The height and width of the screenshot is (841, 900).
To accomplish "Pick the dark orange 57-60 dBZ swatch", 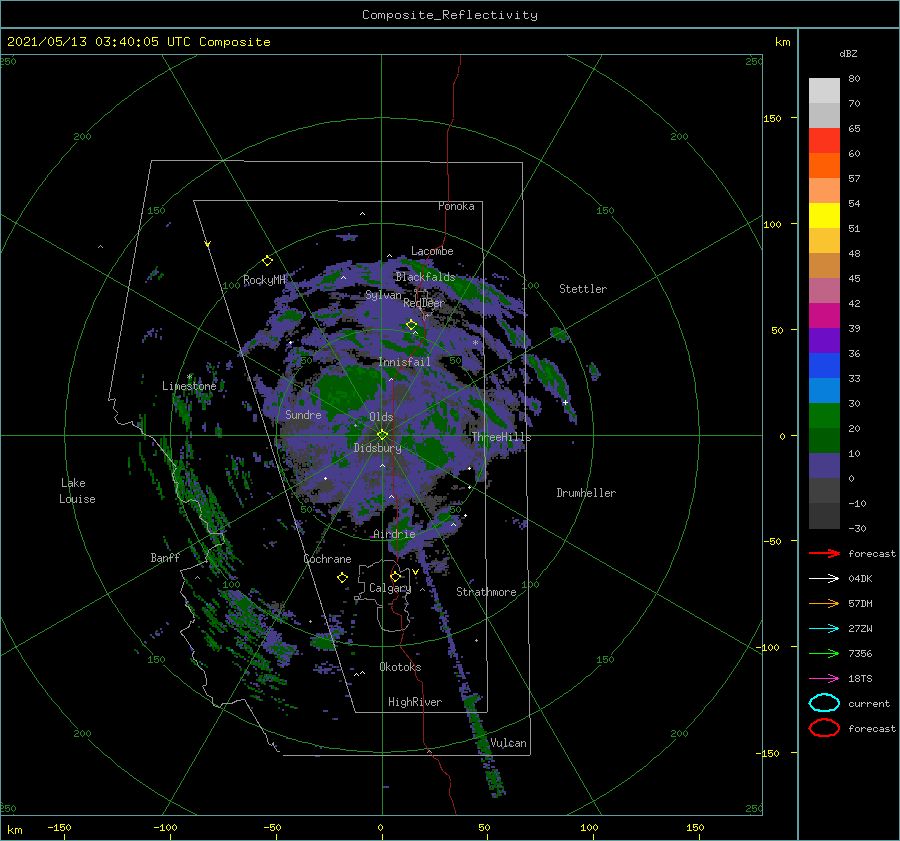I will [x=824, y=166].
